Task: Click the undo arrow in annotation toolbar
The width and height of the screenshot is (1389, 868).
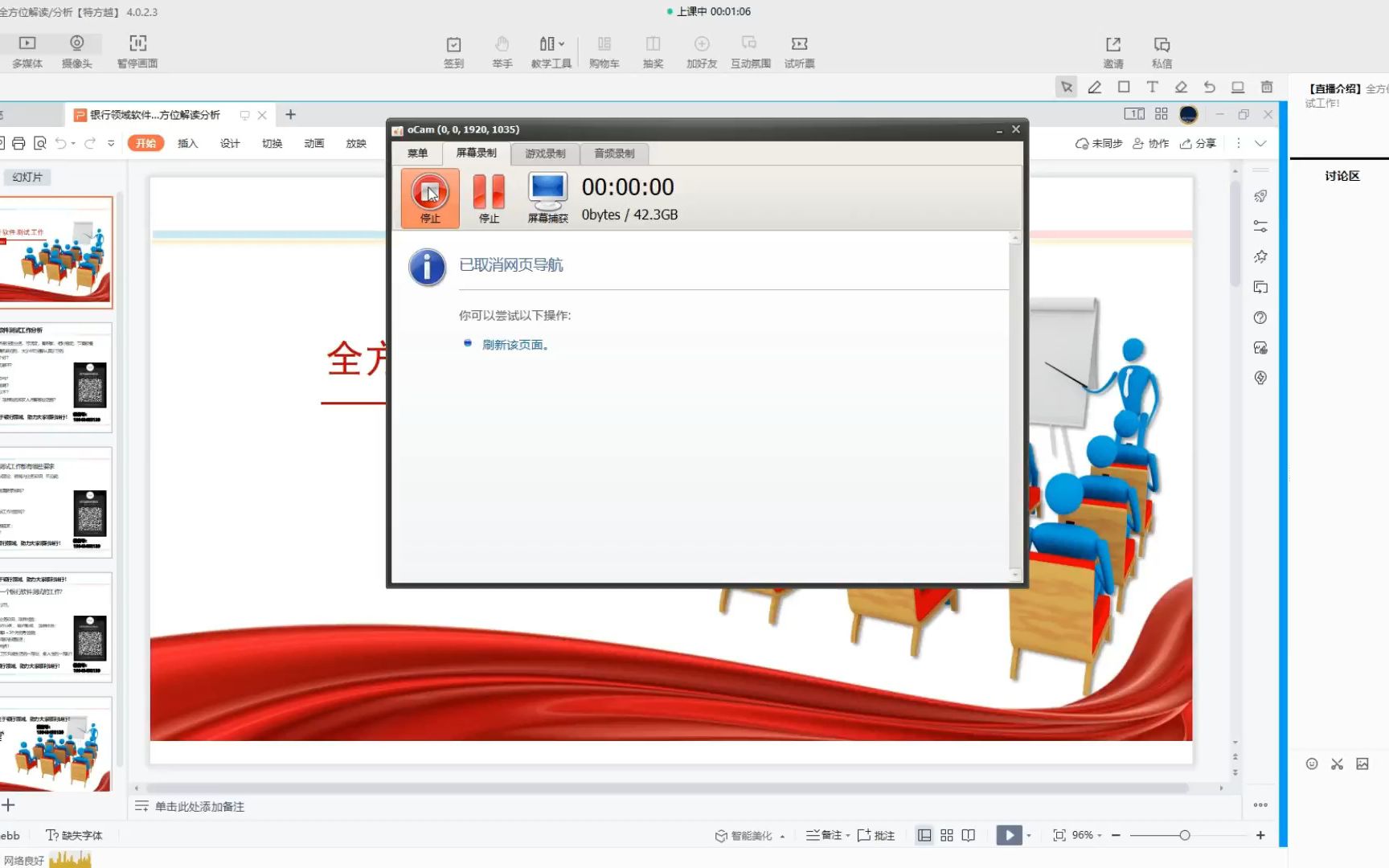Action: coord(1209,87)
